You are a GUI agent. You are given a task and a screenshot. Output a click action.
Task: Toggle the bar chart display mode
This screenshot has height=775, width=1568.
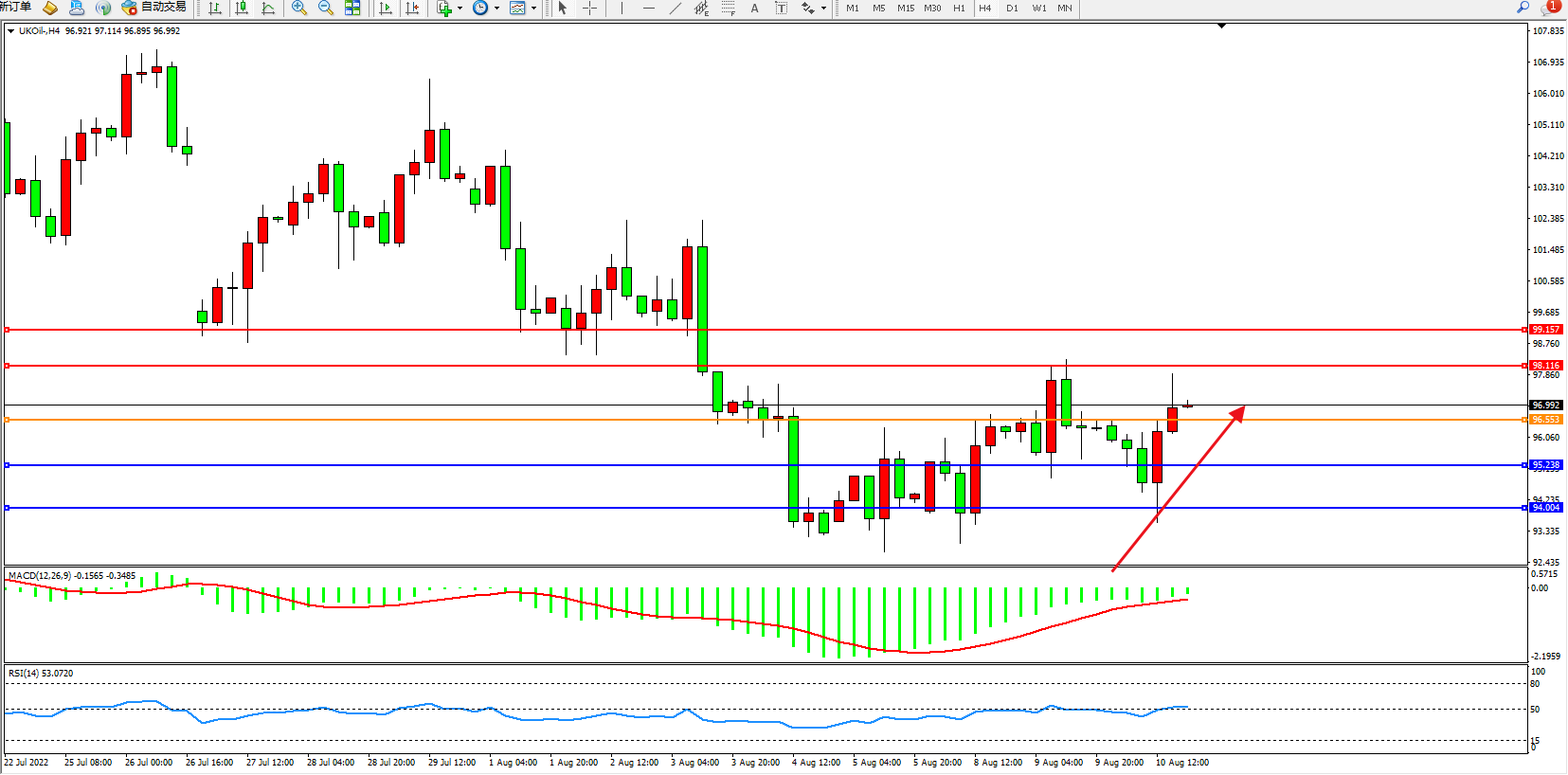coord(215,8)
